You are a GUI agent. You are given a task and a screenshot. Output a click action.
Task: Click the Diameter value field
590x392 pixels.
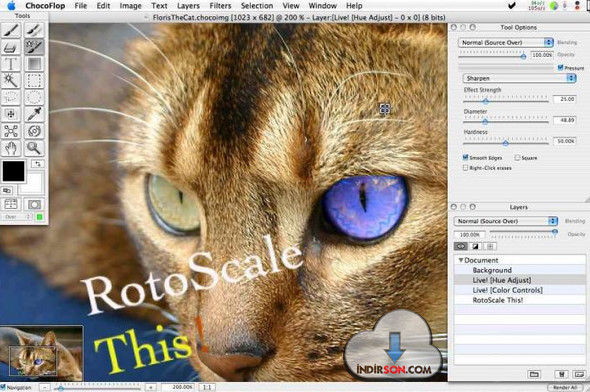564,120
